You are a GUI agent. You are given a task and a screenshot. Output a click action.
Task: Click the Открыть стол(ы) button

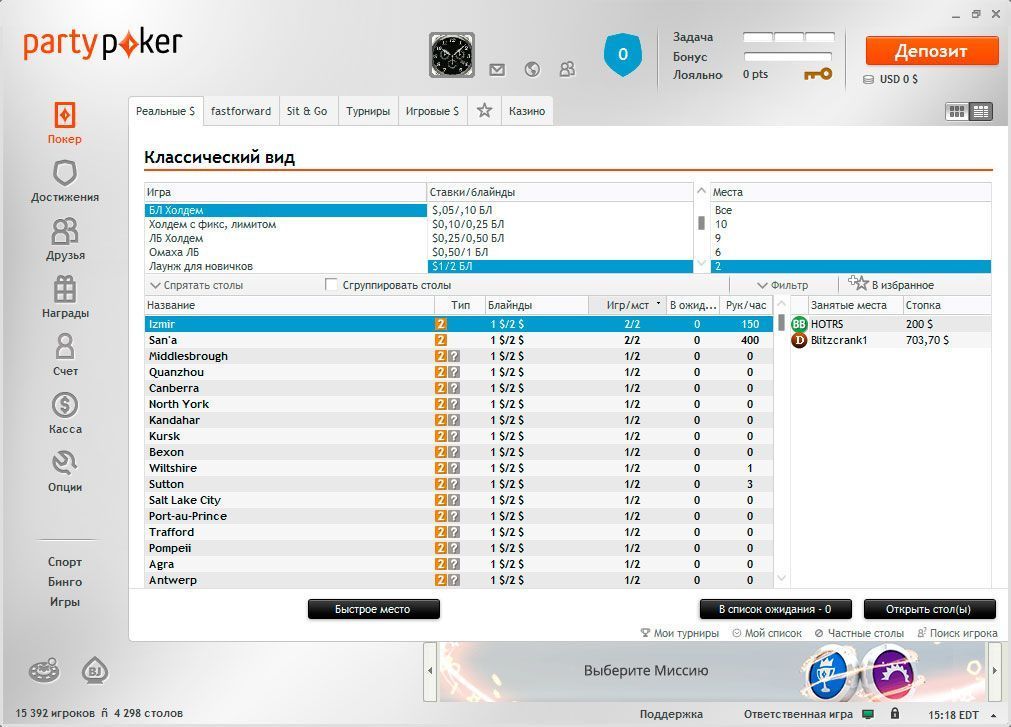click(928, 609)
